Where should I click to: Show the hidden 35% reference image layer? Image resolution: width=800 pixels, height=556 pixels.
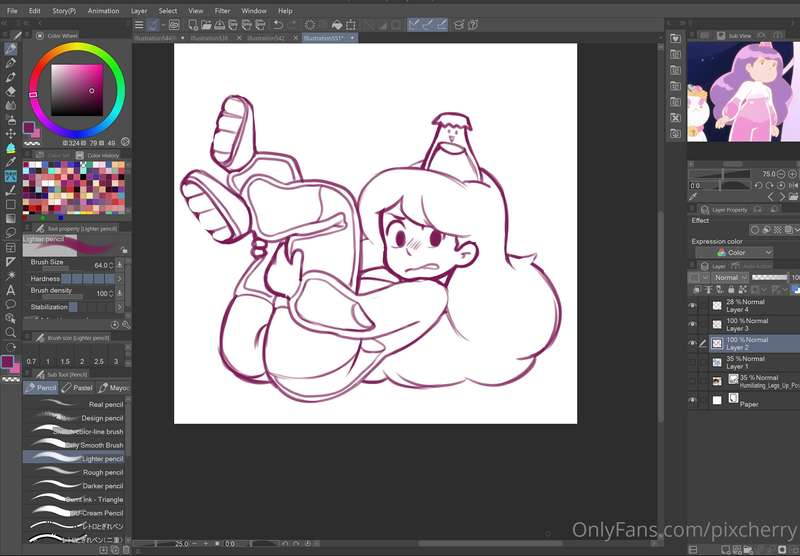[x=692, y=381]
